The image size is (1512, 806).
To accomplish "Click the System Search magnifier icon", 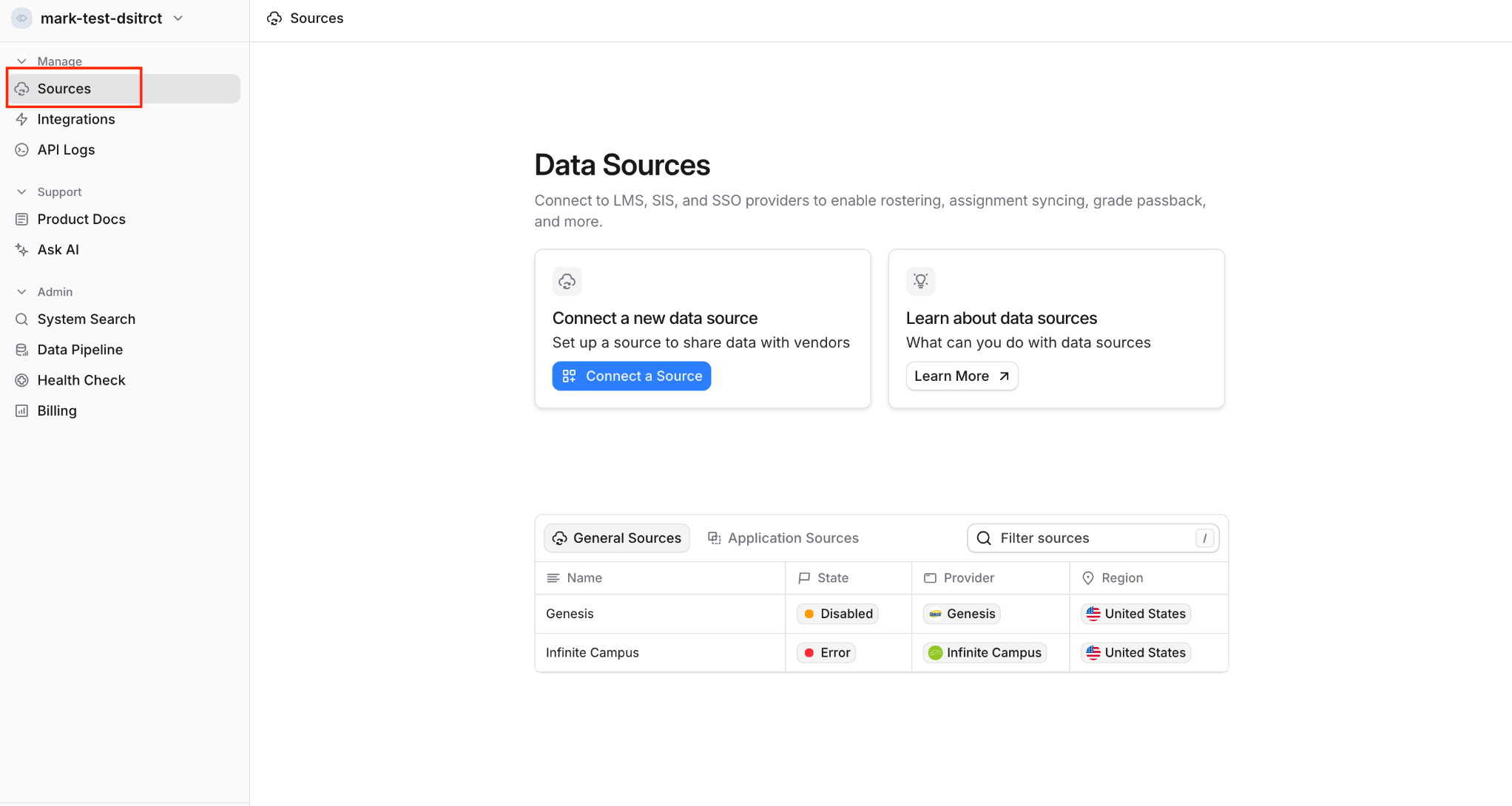I will tap(22, 319).
